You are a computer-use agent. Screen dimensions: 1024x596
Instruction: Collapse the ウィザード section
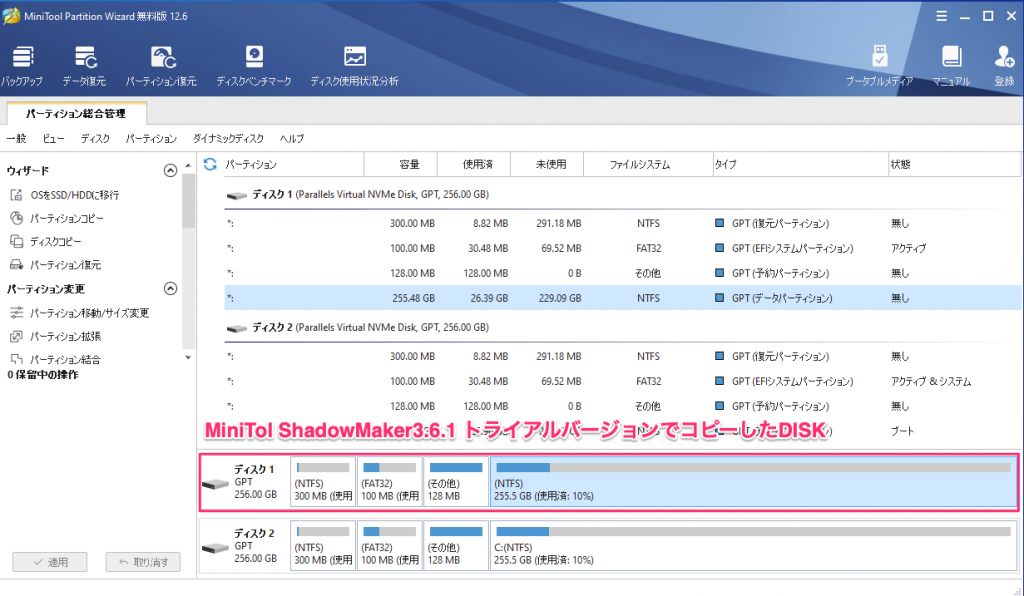coord(170,171)
